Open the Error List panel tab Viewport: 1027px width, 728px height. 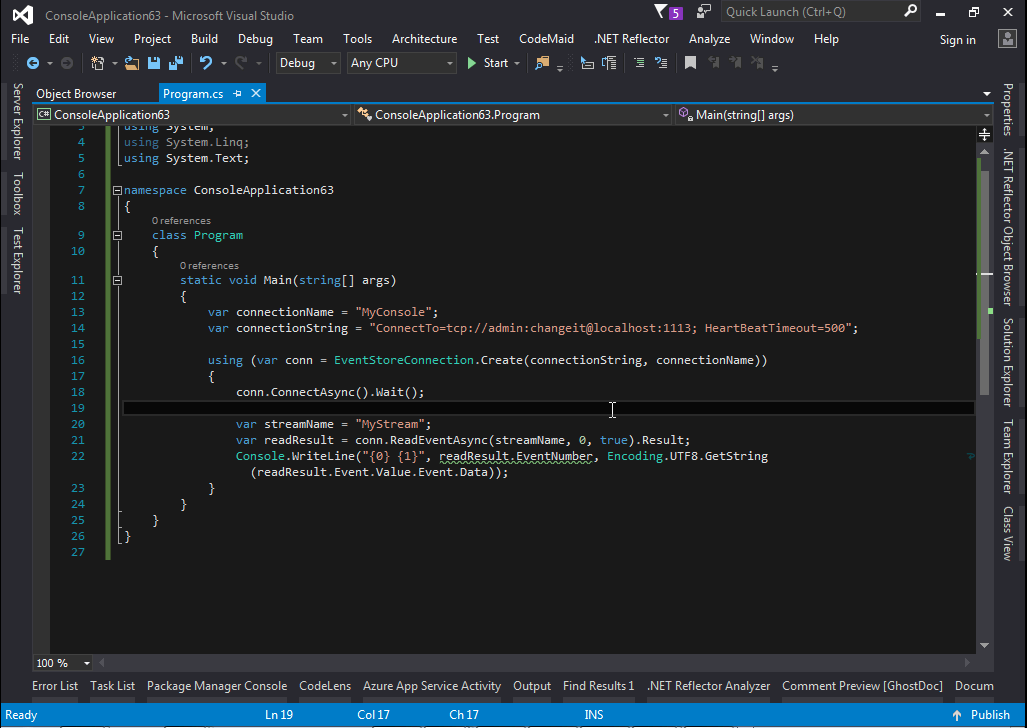(x=55, y=685)
